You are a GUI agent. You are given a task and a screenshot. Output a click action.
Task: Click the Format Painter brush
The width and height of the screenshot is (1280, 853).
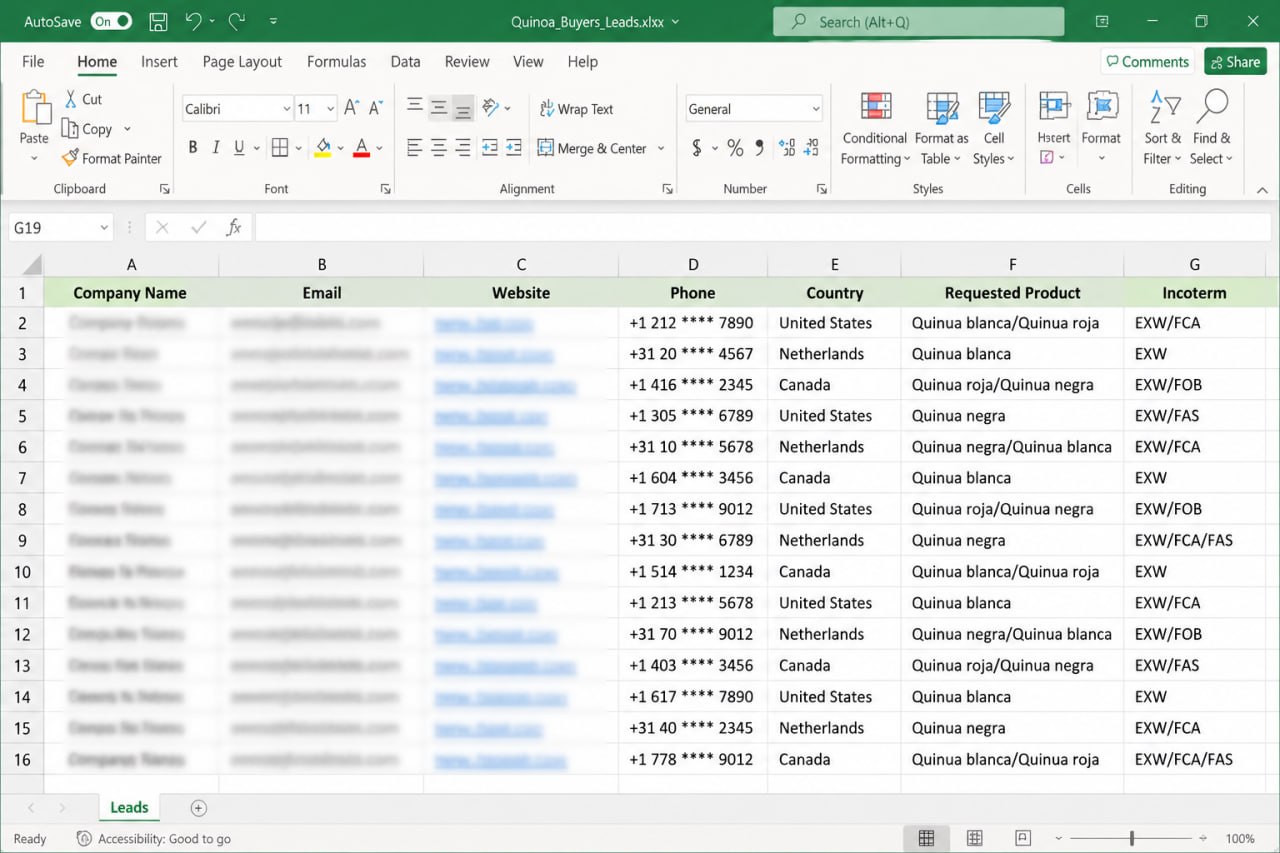click(x=70, y=158)
